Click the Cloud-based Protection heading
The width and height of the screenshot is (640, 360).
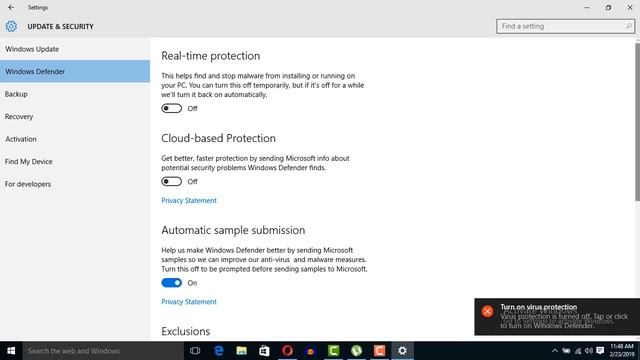[218, 138]
